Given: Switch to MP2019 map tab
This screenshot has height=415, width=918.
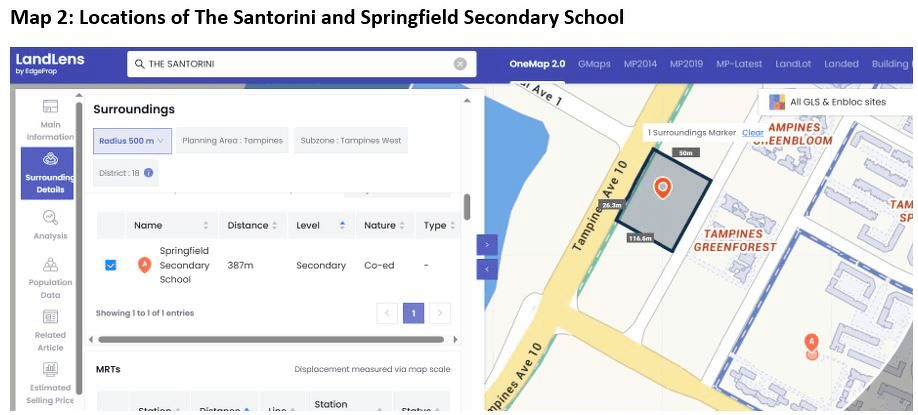Looking at the screenshot, I should point(686,64).
